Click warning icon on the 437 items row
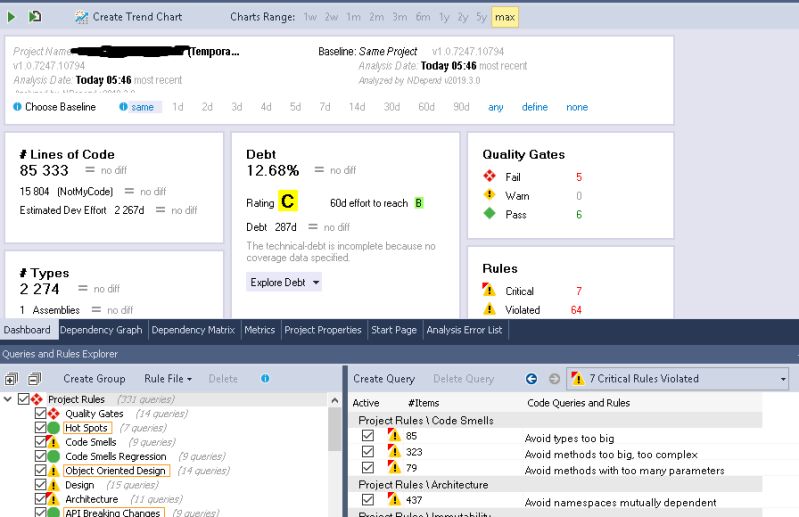 pyautogui.click(x=394, y=500)
